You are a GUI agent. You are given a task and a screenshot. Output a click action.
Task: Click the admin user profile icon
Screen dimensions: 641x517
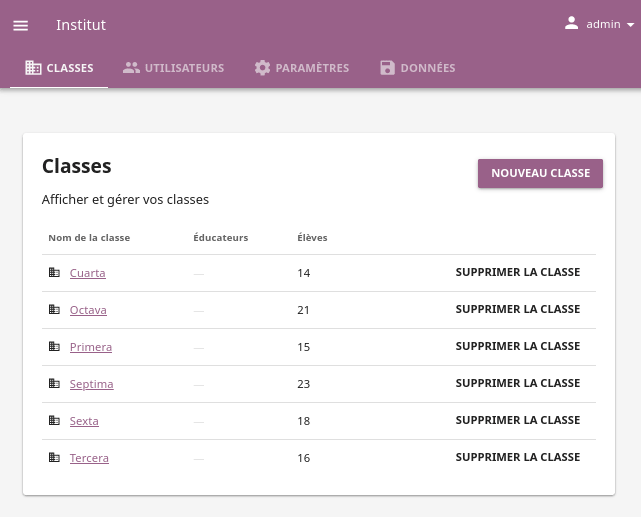point(571,23)
